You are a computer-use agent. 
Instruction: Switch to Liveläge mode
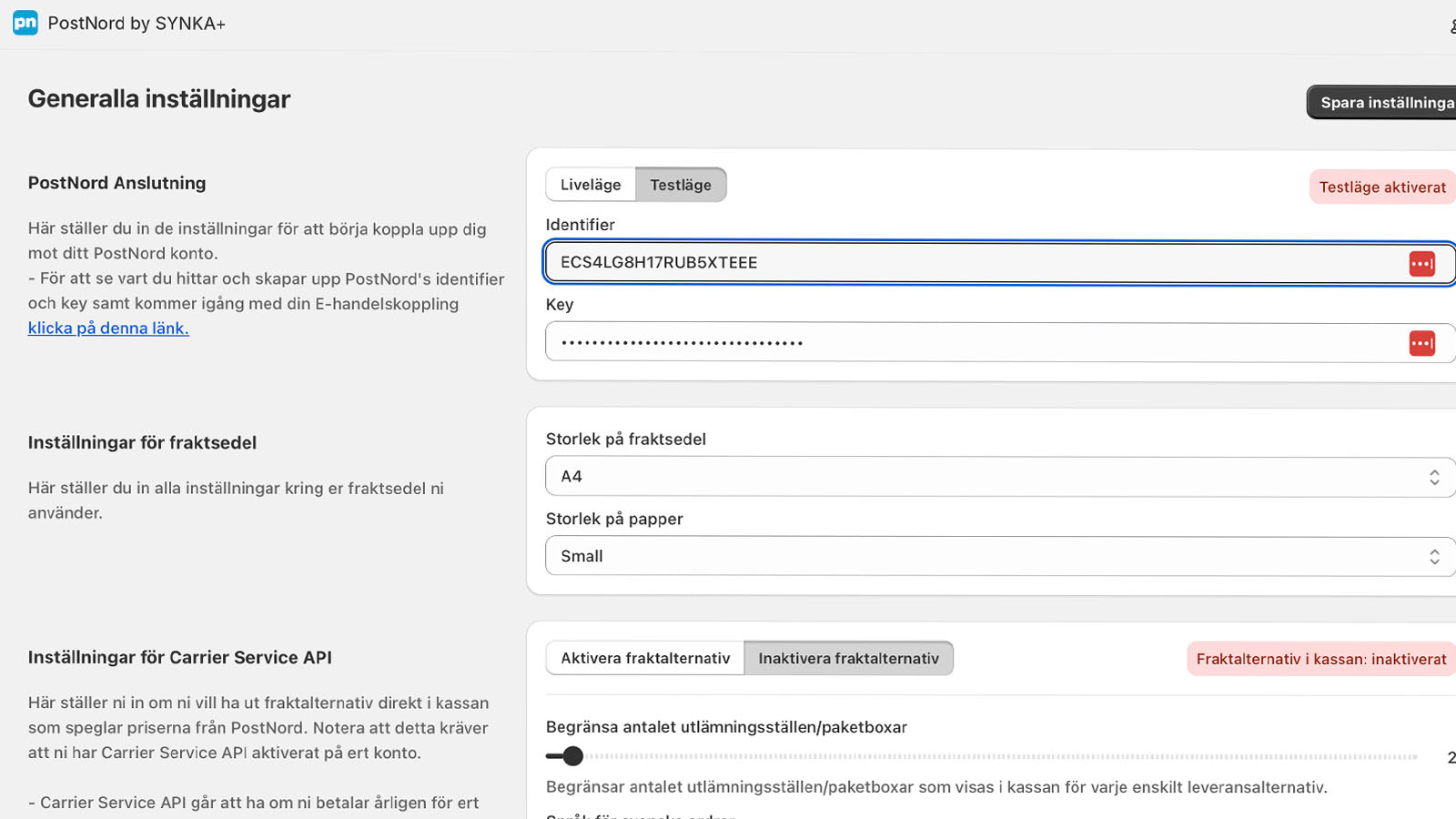591,185
